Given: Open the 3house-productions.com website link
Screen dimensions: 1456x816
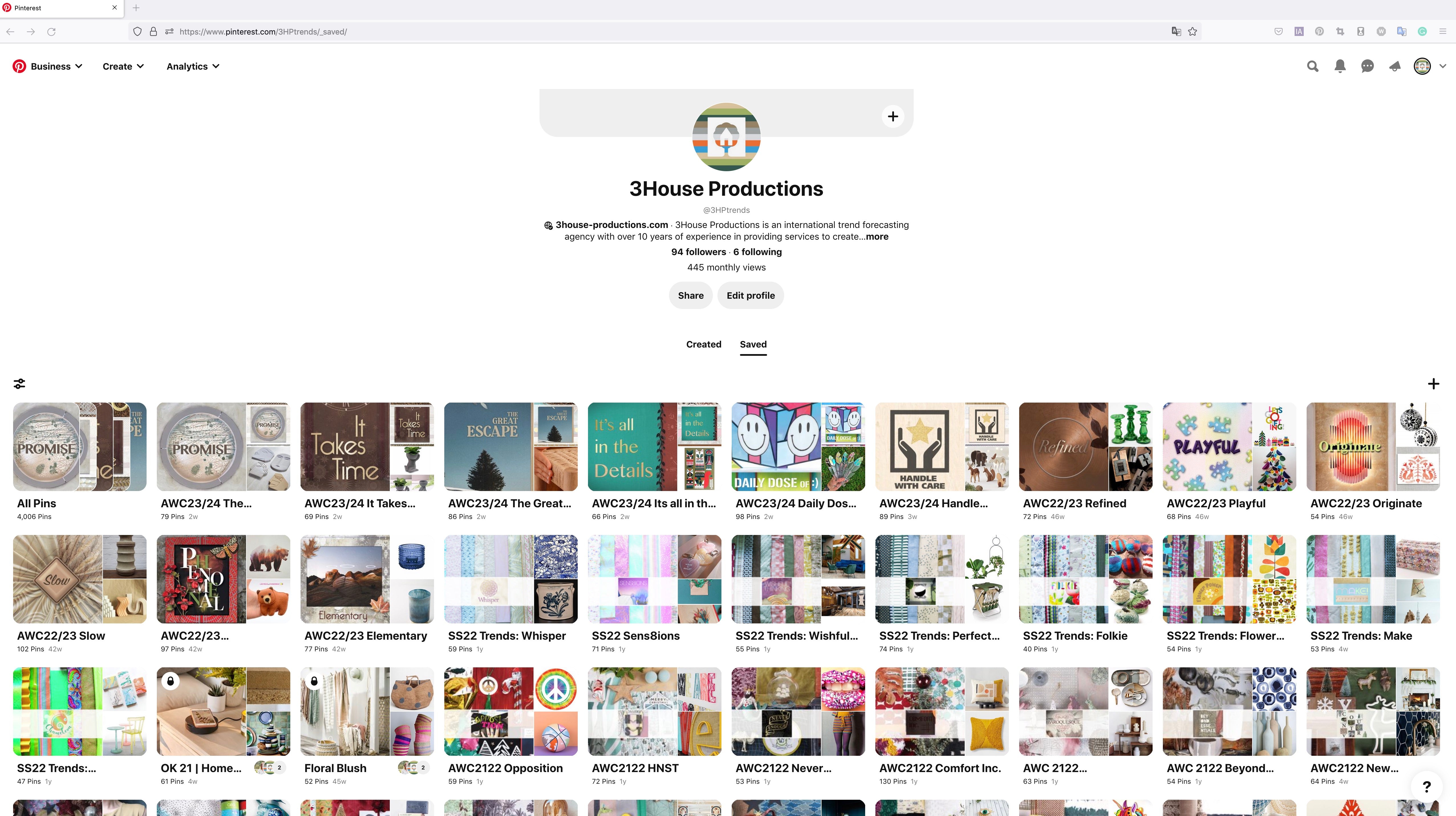Looking at the screenshot, I should pyautogui.click(x=612, y=225).
